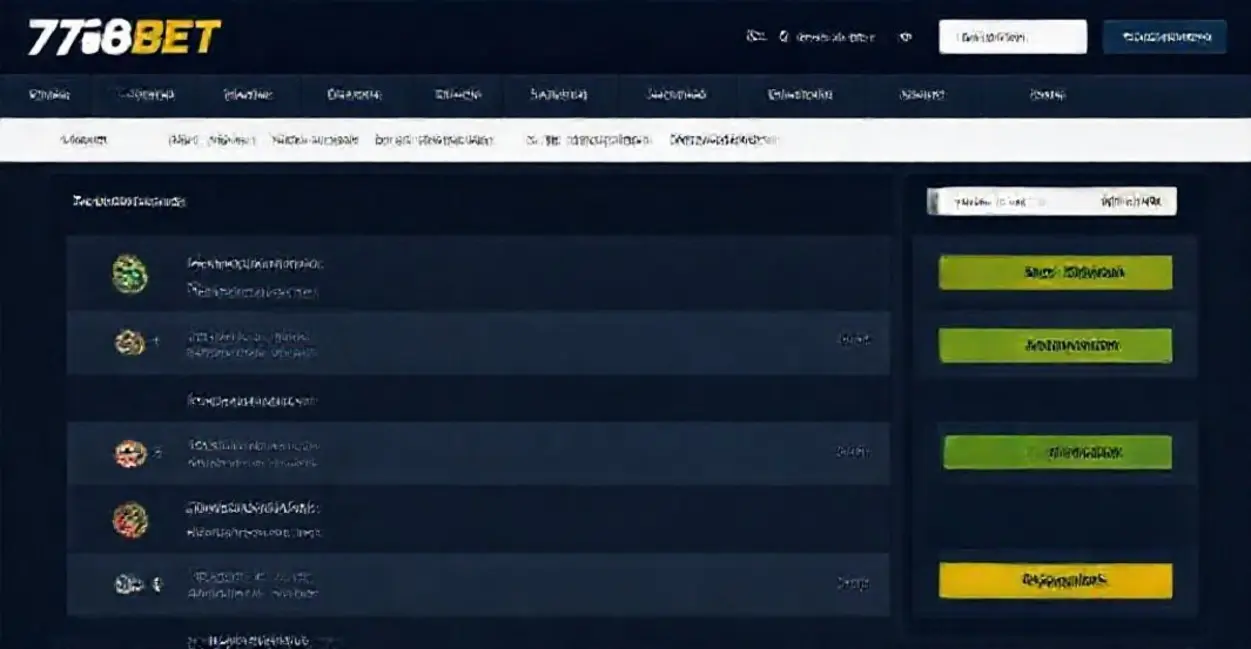This screenshot has width=1251, height=649.
Task: Open the last item in dark navigation bar
Action: (1047, 95)
